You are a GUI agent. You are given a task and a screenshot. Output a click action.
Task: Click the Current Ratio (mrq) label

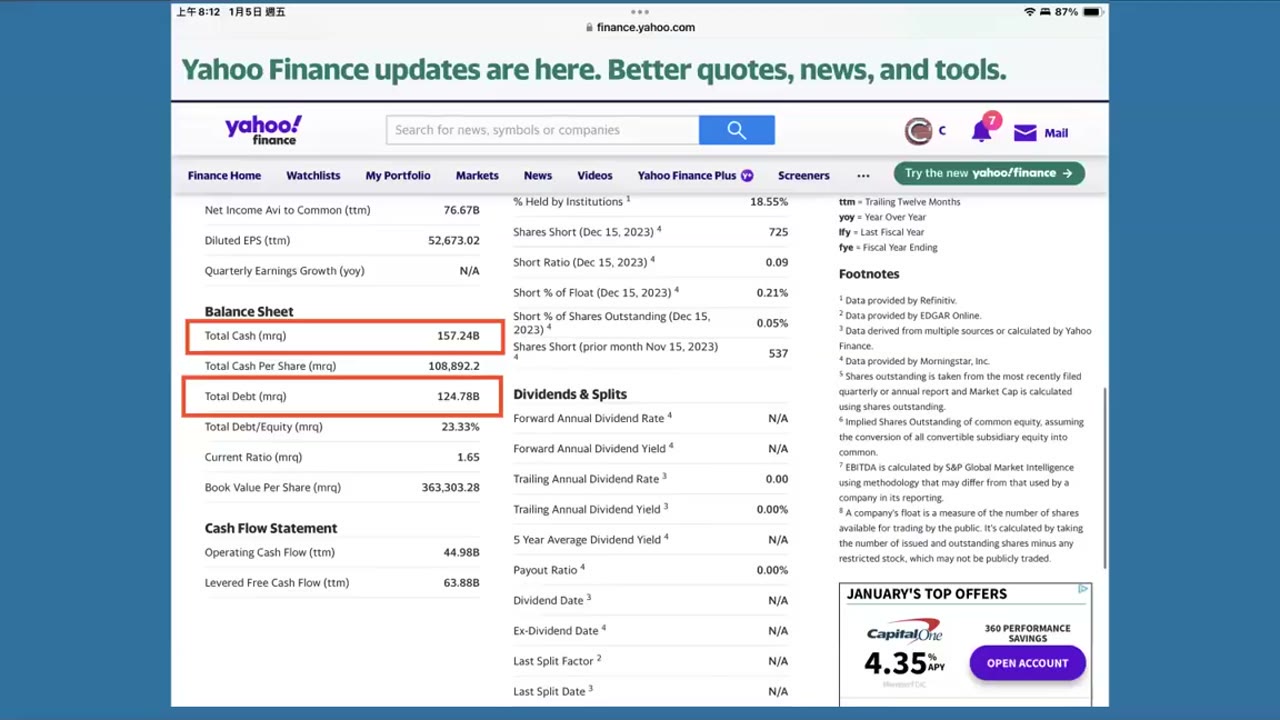(x=253, y=457)
